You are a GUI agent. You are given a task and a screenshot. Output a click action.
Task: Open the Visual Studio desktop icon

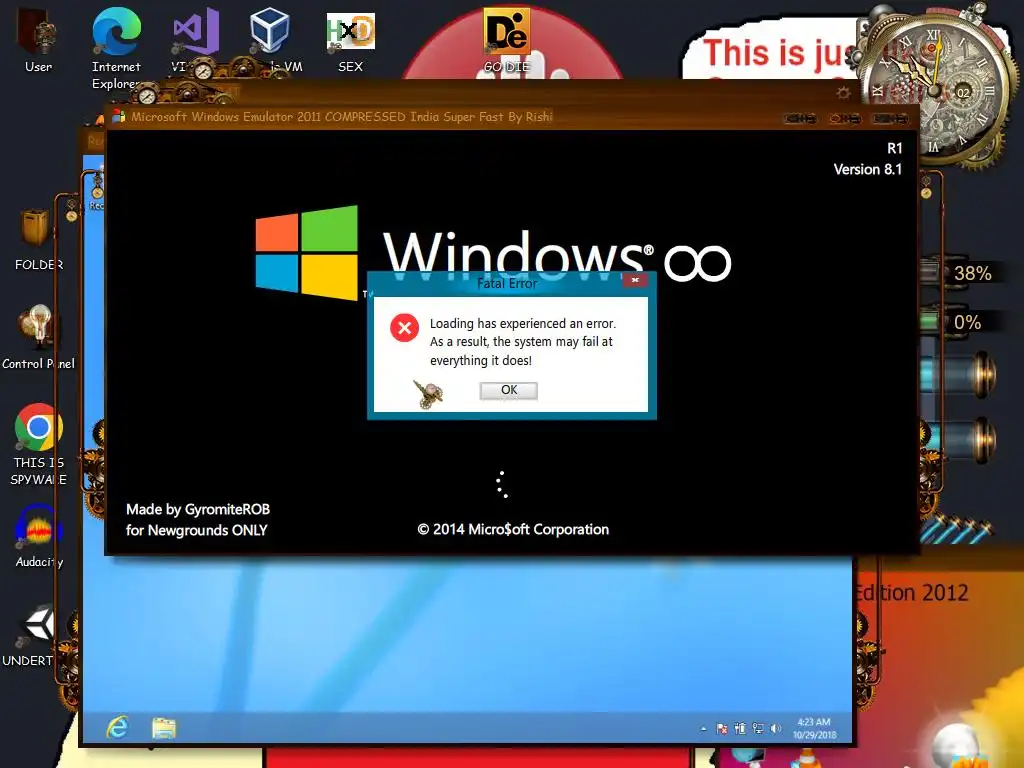195,39
